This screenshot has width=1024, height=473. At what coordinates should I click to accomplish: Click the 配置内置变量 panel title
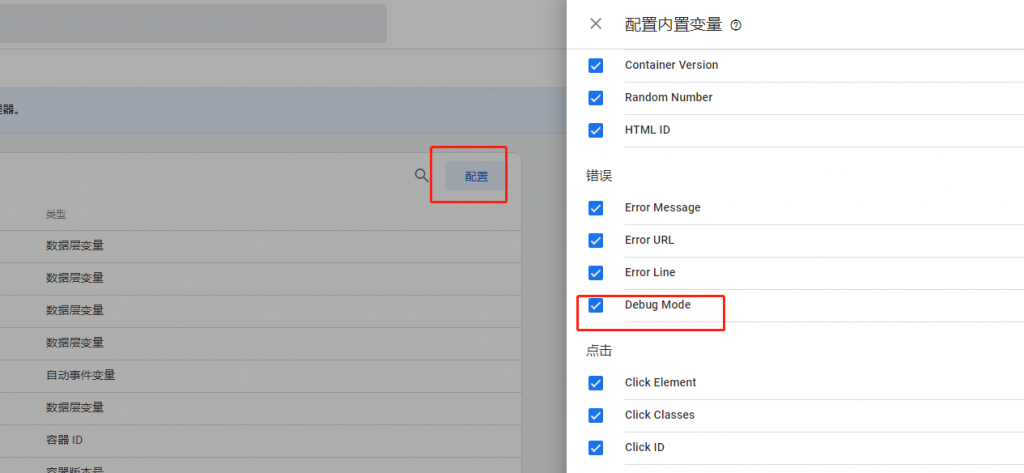click(673, 25)
